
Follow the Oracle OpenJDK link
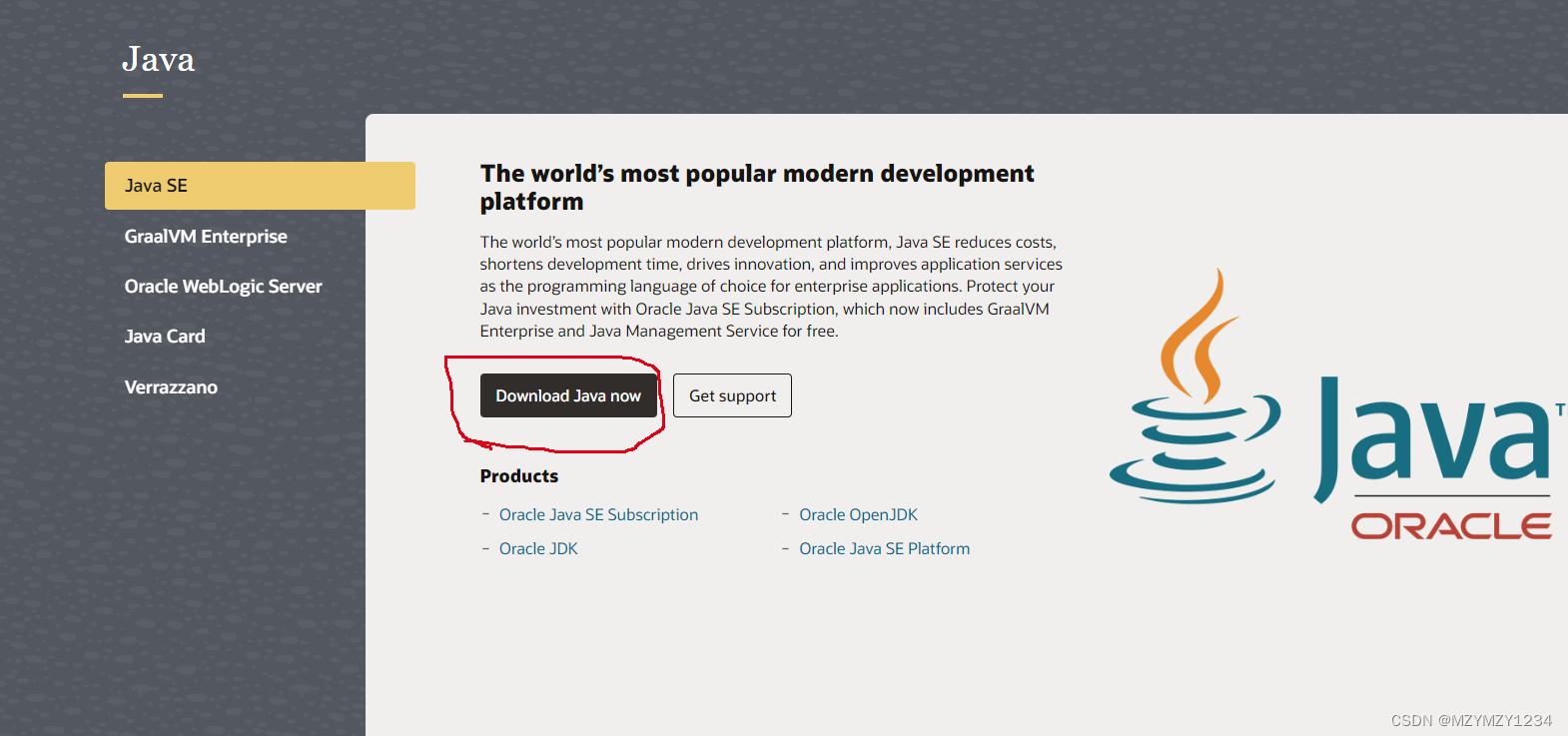[858, 514]
